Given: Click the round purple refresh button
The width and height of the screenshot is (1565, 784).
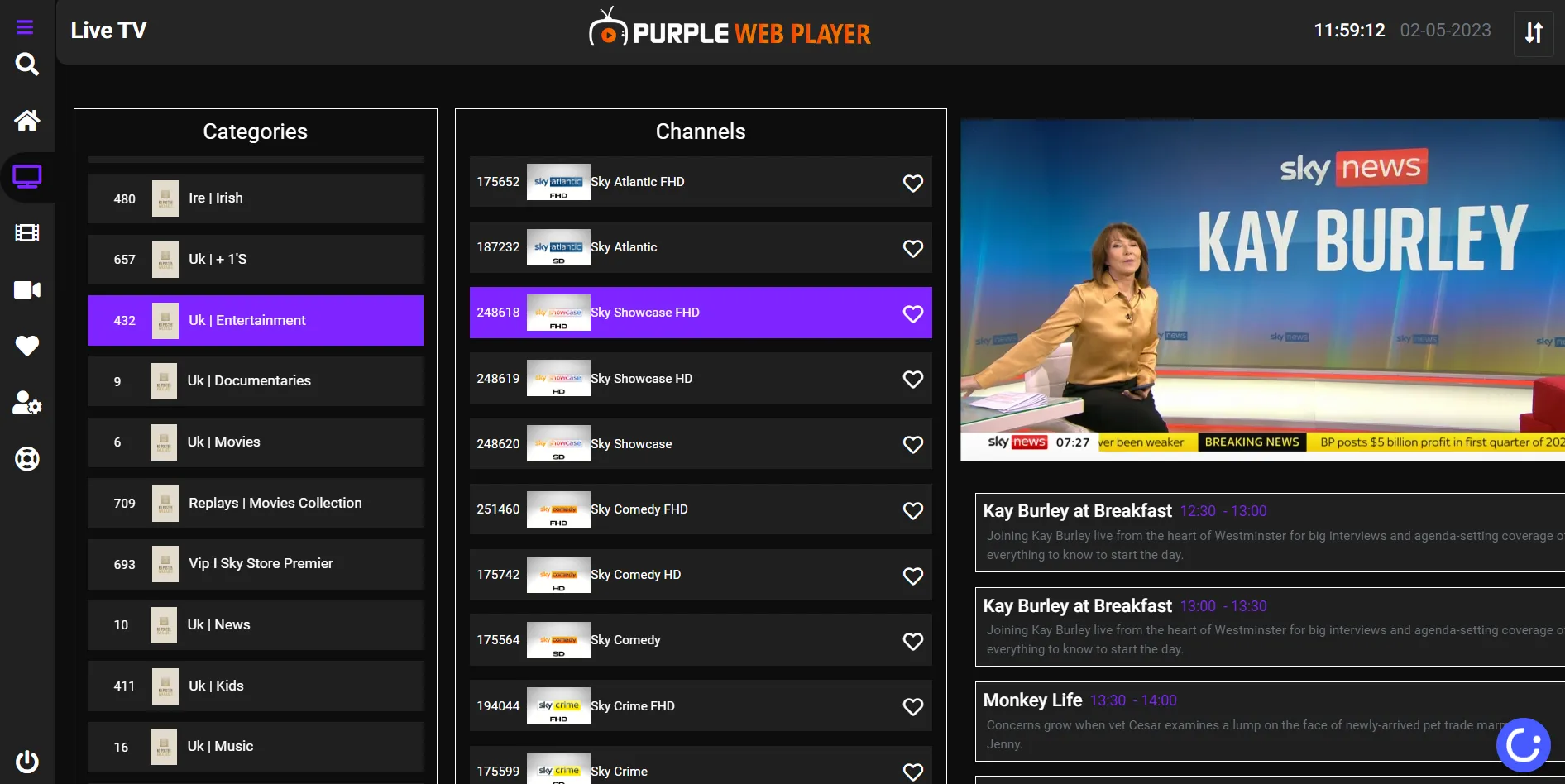Looking at the screenshot, I should point(1523,745).
